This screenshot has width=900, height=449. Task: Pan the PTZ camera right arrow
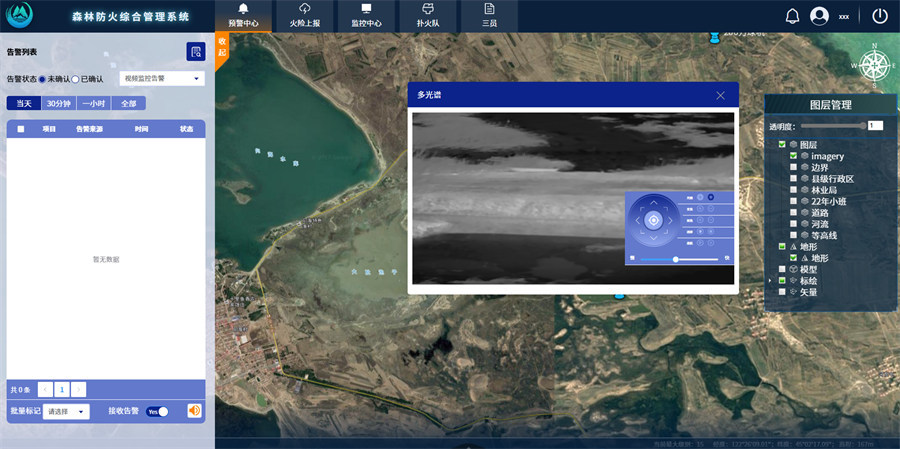(x=670, y=220)
